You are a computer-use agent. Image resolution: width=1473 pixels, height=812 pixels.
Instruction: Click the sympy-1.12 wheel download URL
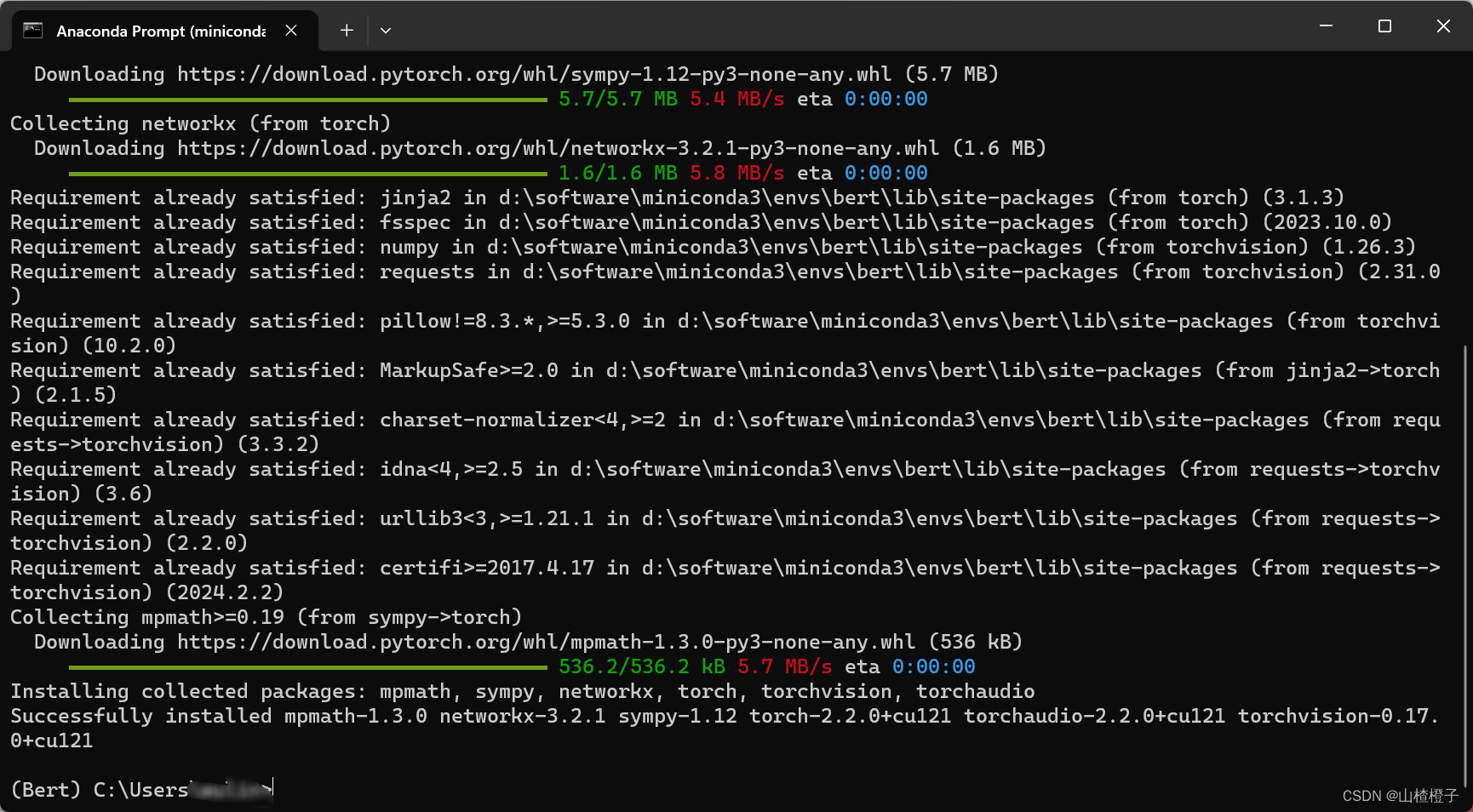coord(534,74)
